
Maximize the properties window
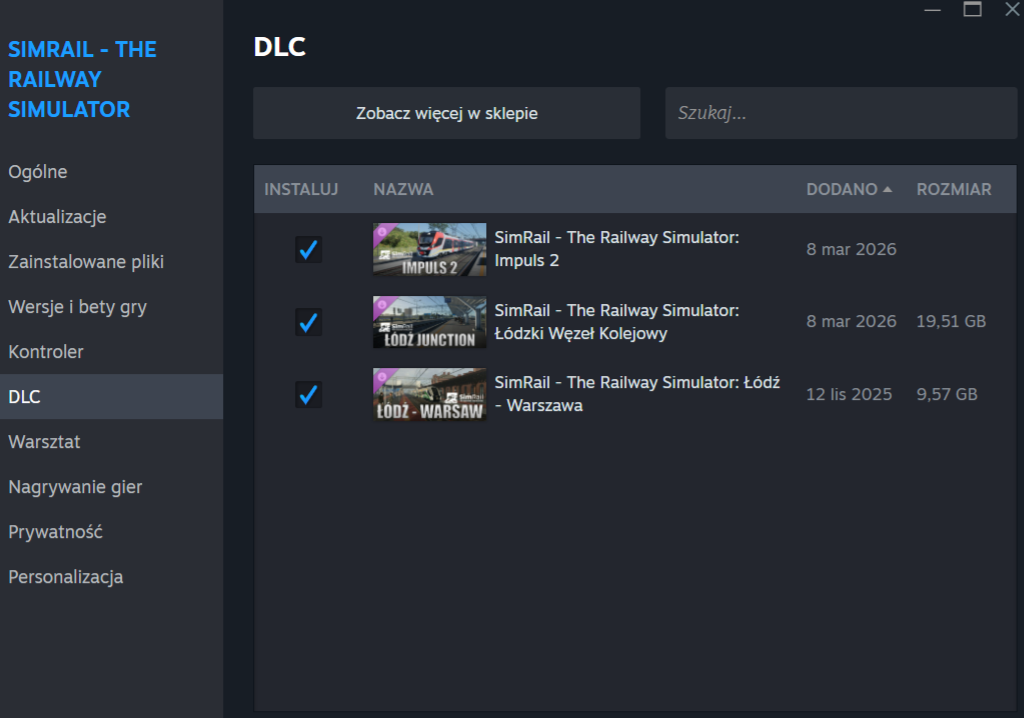point(972,9)
